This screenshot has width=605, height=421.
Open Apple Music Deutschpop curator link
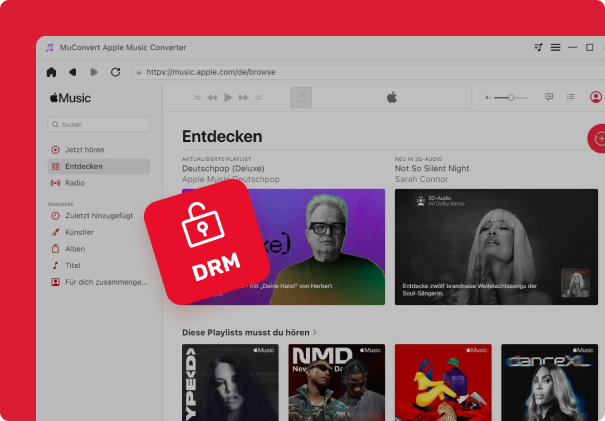[x=231, y=179]
